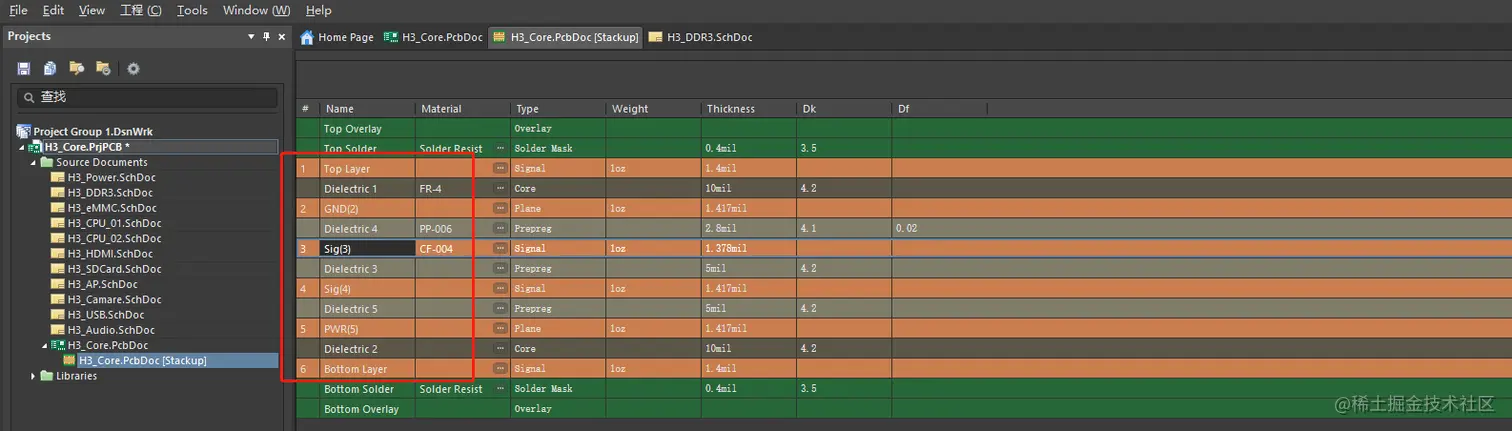Click the Compile documents icon in Projects toolbar
Screen dimensions: 1512x431
[x=50, y=68]
